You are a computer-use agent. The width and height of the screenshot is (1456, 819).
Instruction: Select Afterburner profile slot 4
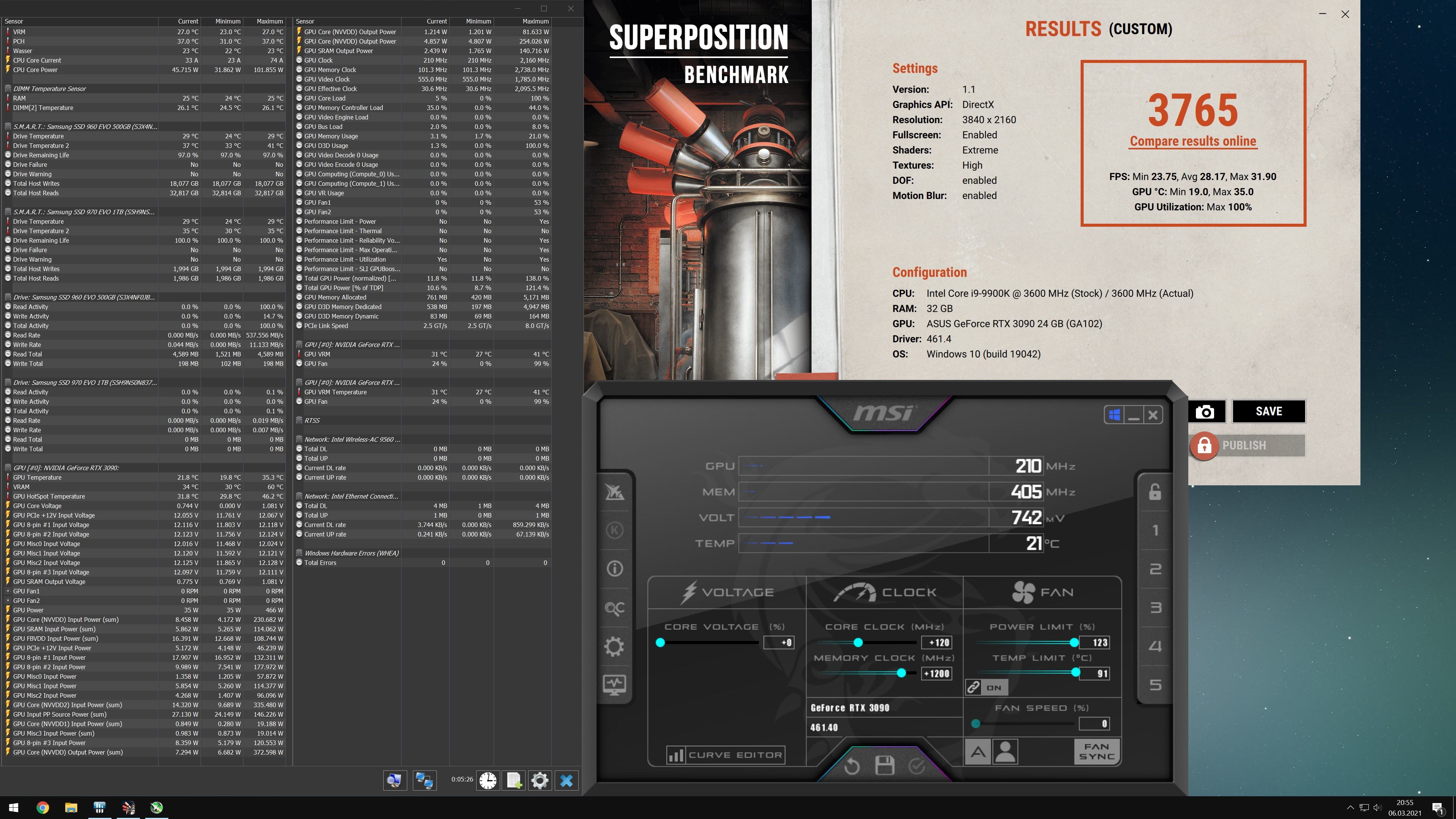point(1155,646)
